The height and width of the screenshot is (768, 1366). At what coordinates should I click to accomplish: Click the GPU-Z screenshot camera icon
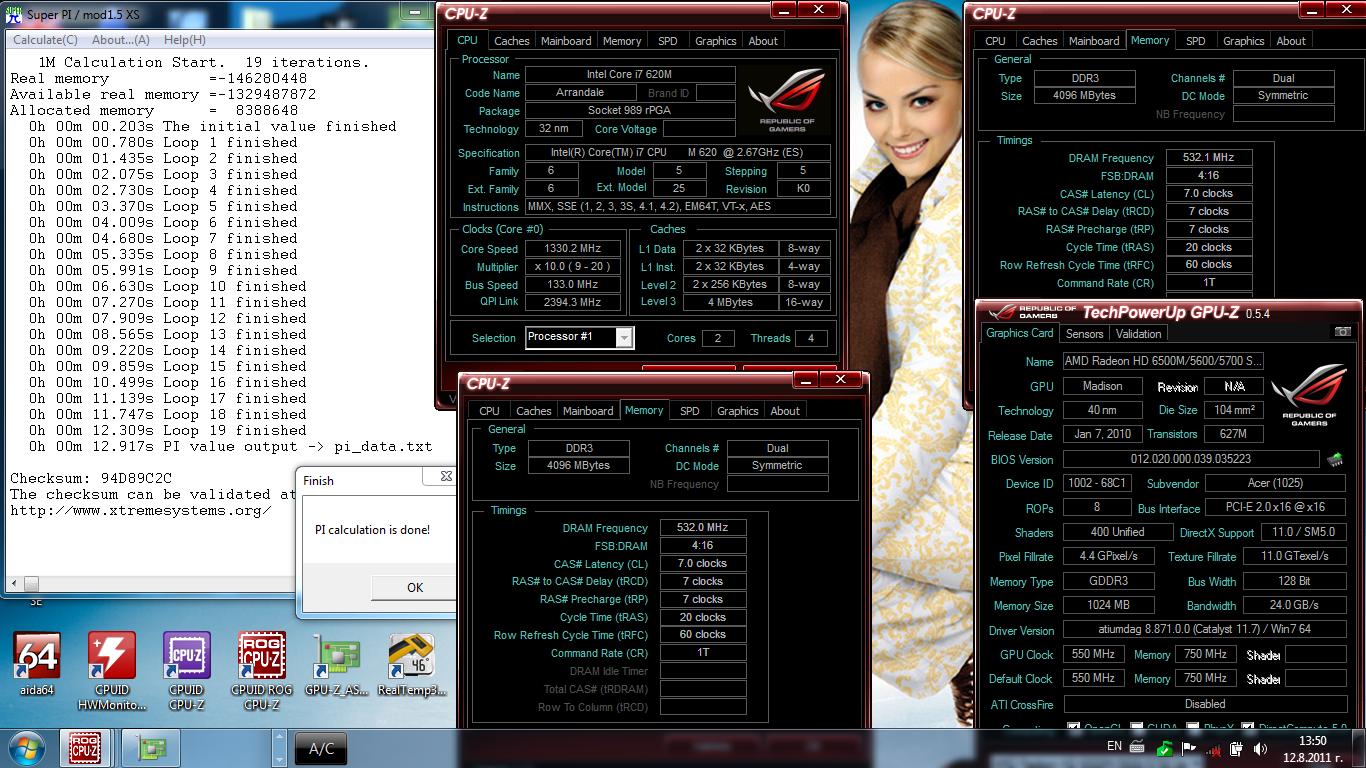pyautogui.click(x=1342, y=332)
